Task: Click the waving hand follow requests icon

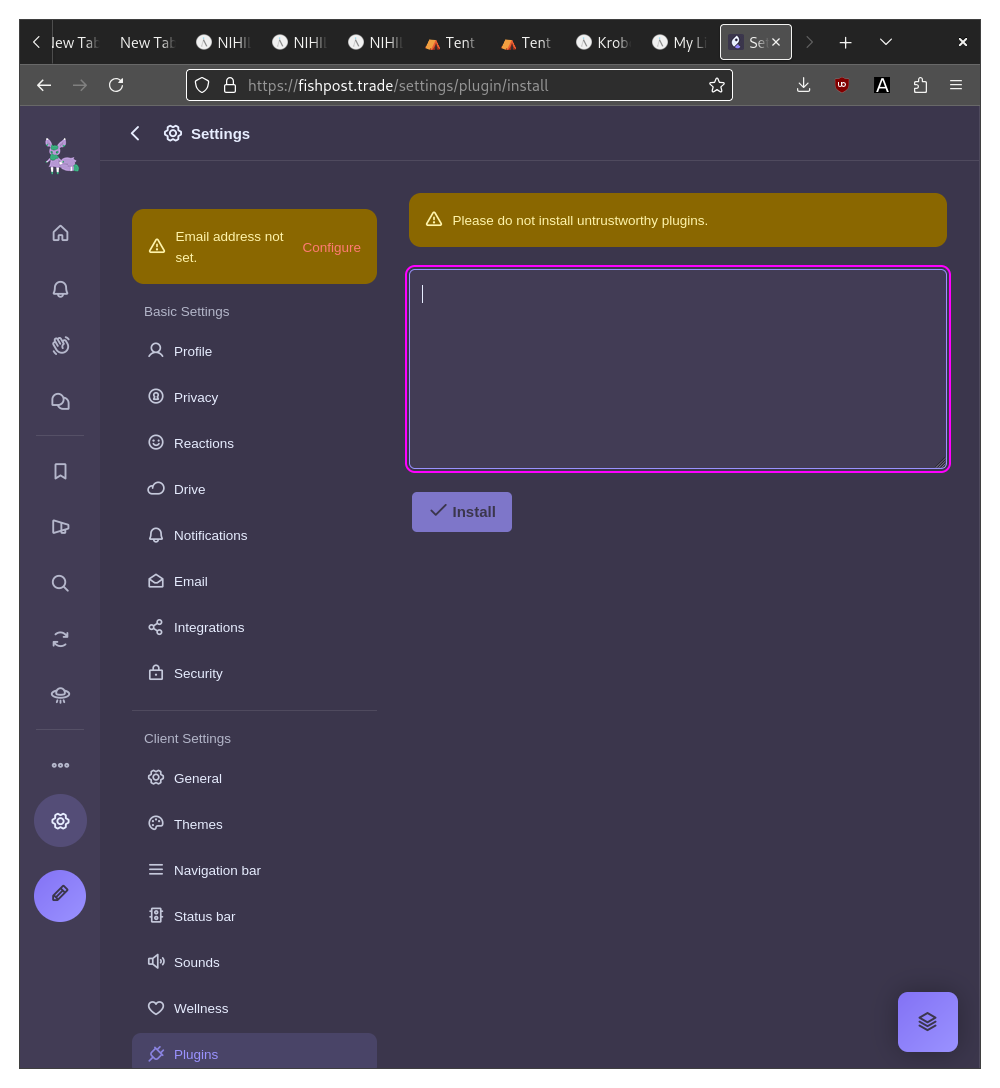Action: click(x=60, y=345)
